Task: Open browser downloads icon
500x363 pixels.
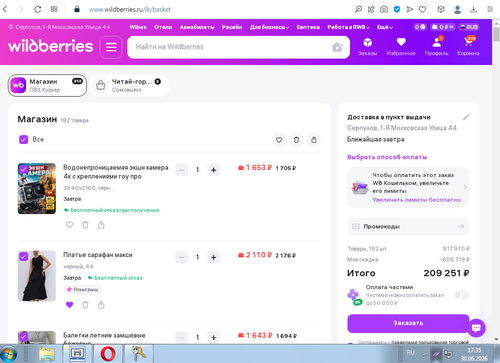Action: 473,9
